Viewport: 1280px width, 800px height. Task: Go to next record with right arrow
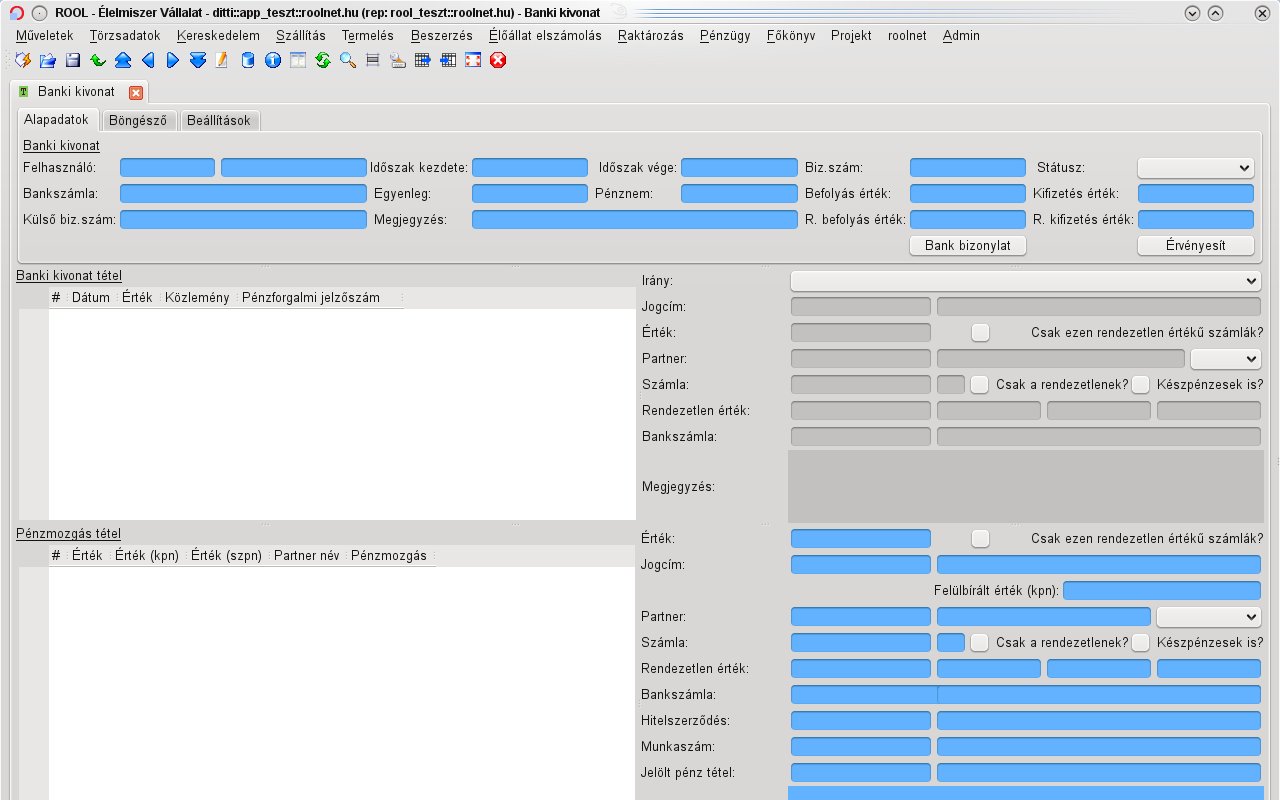tap(173, 61)
